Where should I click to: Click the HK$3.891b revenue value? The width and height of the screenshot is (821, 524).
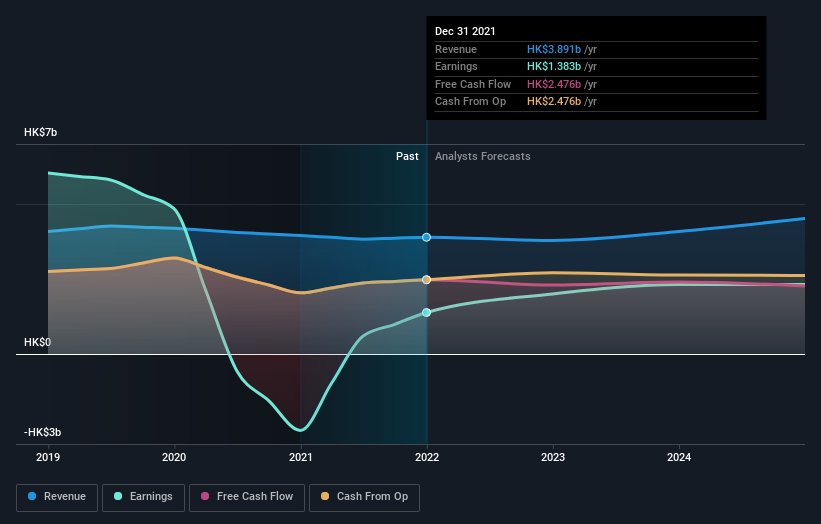[554, 49]
